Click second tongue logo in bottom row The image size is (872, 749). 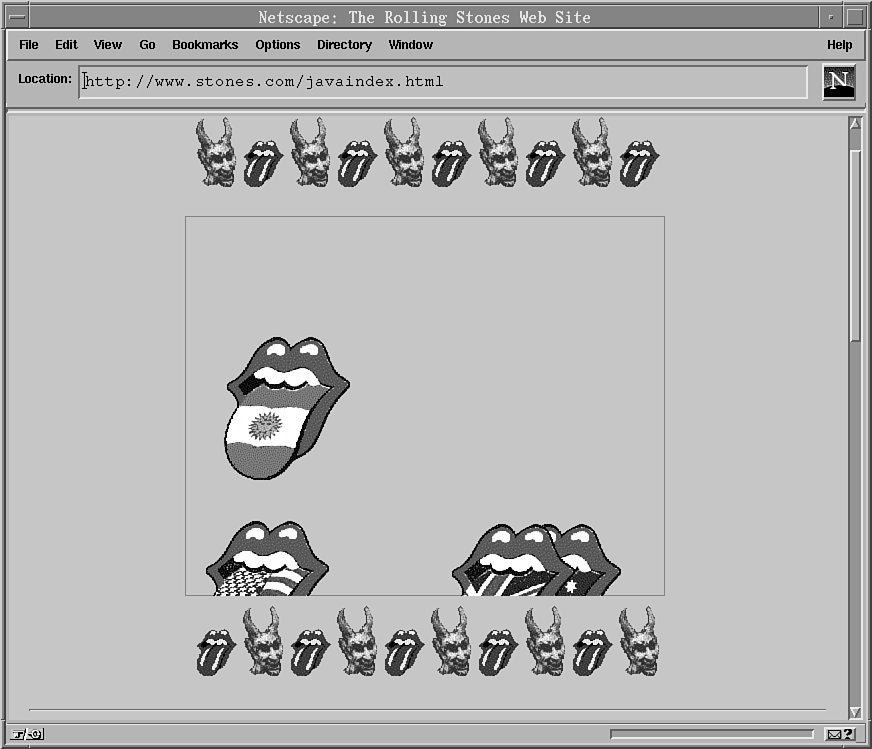pos(310,652)
